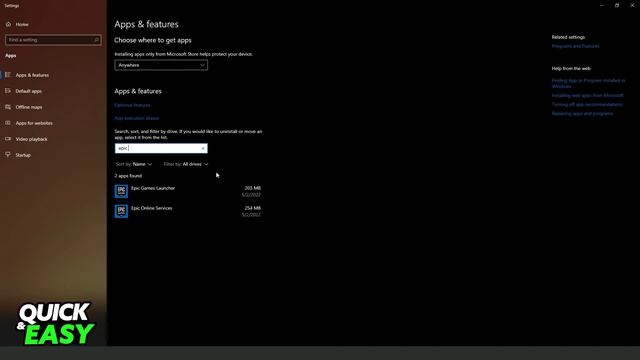Click the 203 MB size of Epic Games Launcher

[x=253, y=188]
